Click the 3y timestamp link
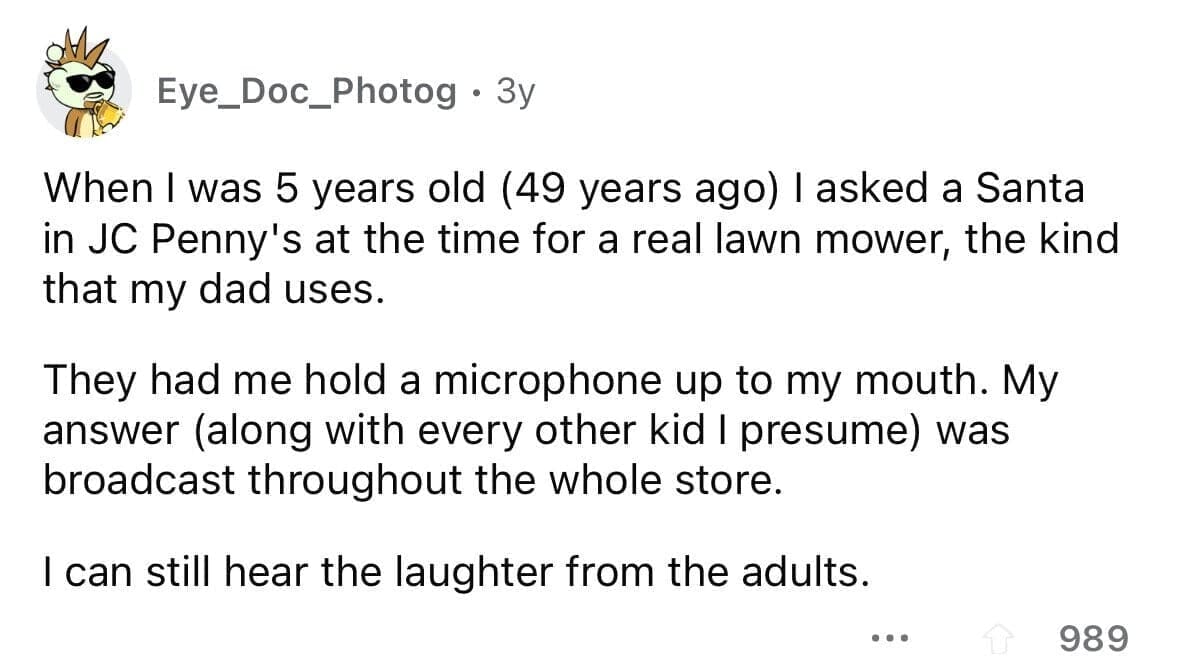This screenshot has width=1179, height=665. 515,91
